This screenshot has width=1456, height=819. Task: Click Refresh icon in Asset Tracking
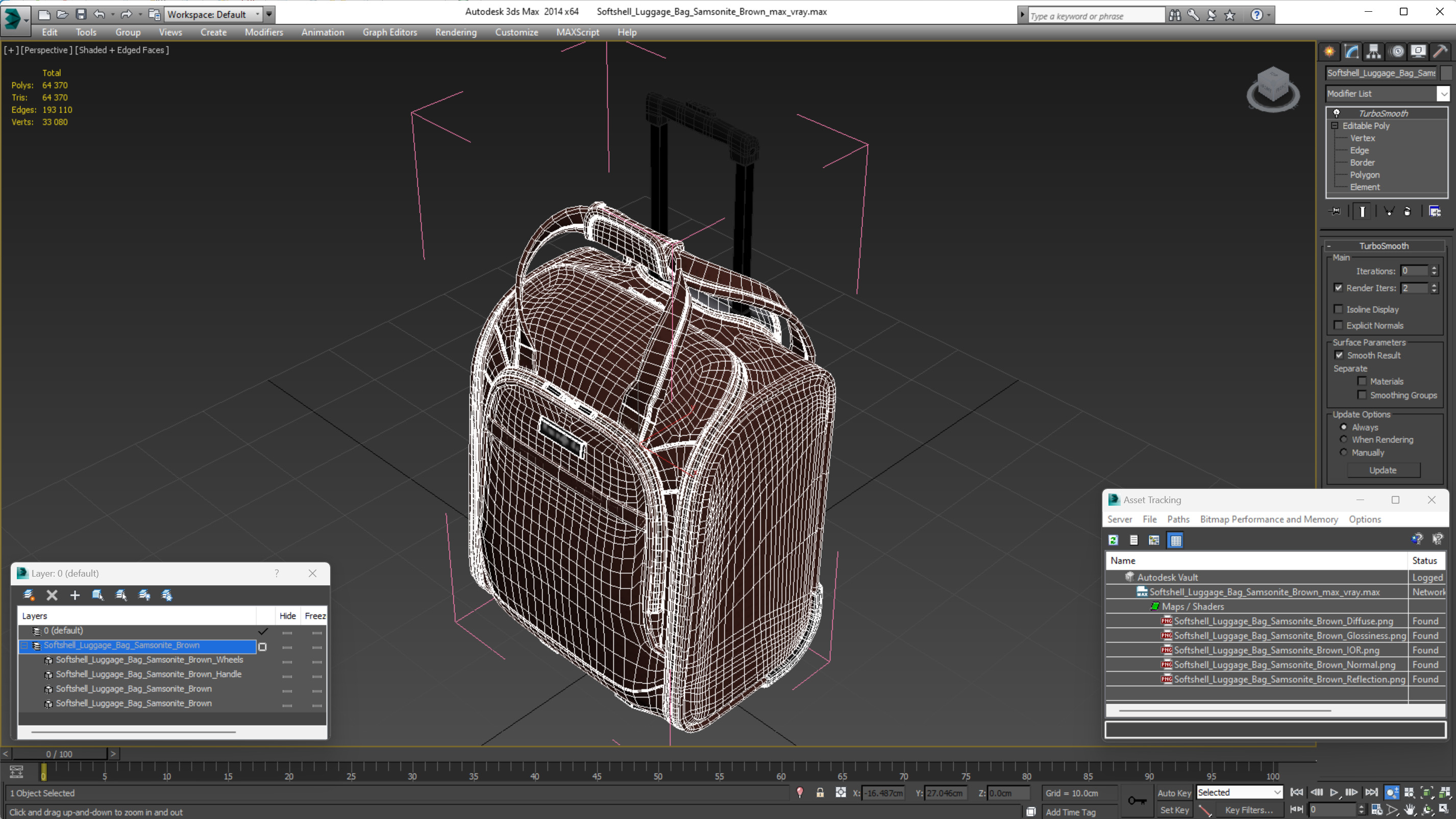click(1114, 540)
